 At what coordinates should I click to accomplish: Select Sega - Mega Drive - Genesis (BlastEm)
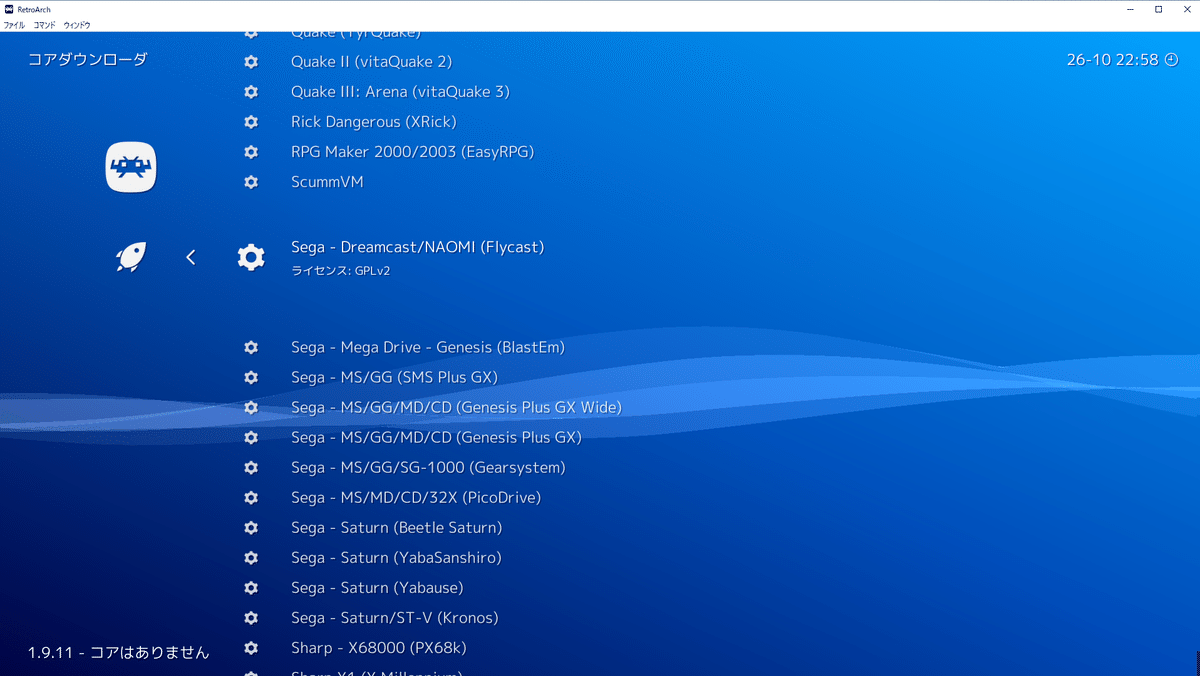(x=428, y=347)
